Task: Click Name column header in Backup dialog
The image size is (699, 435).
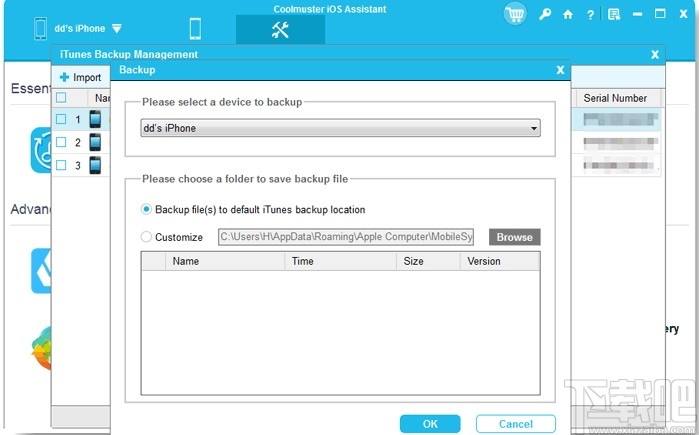Action: [225, 261]
